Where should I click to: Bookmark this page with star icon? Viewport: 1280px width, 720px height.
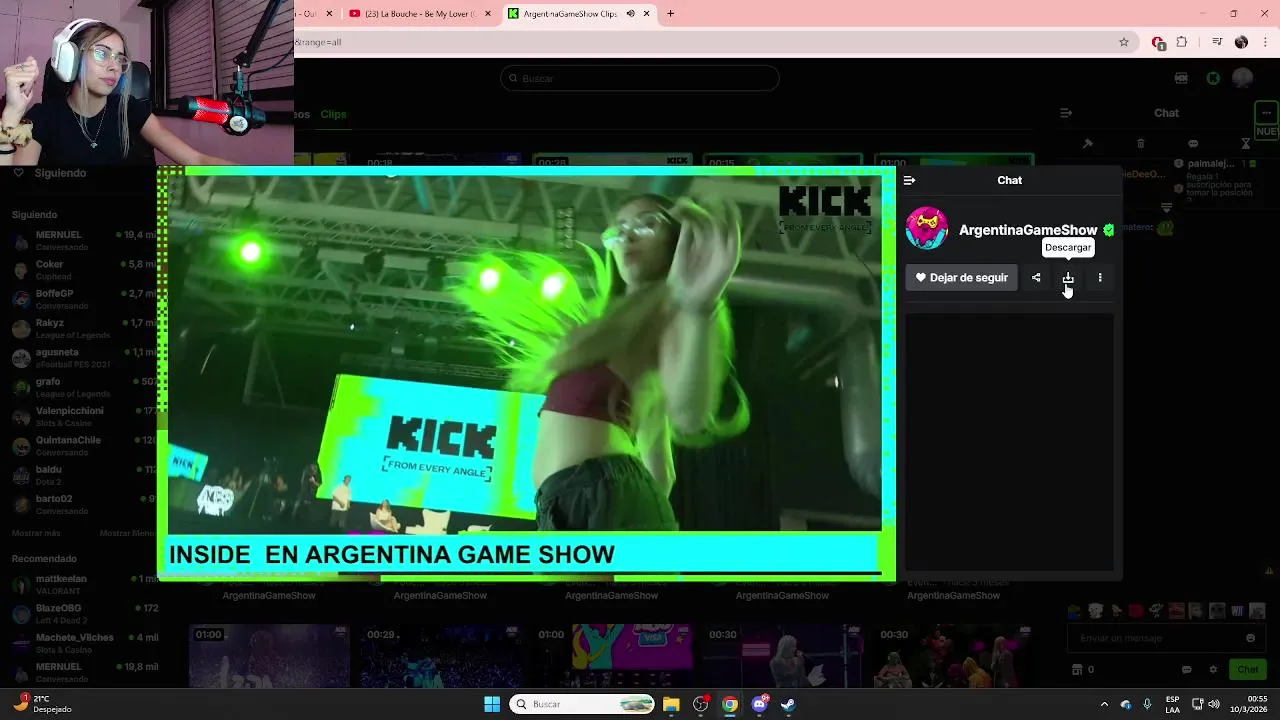click(x=1124, y=42)
